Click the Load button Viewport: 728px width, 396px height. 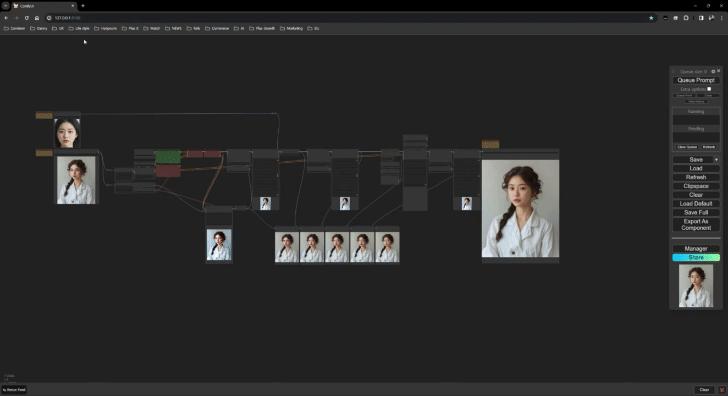696,168
